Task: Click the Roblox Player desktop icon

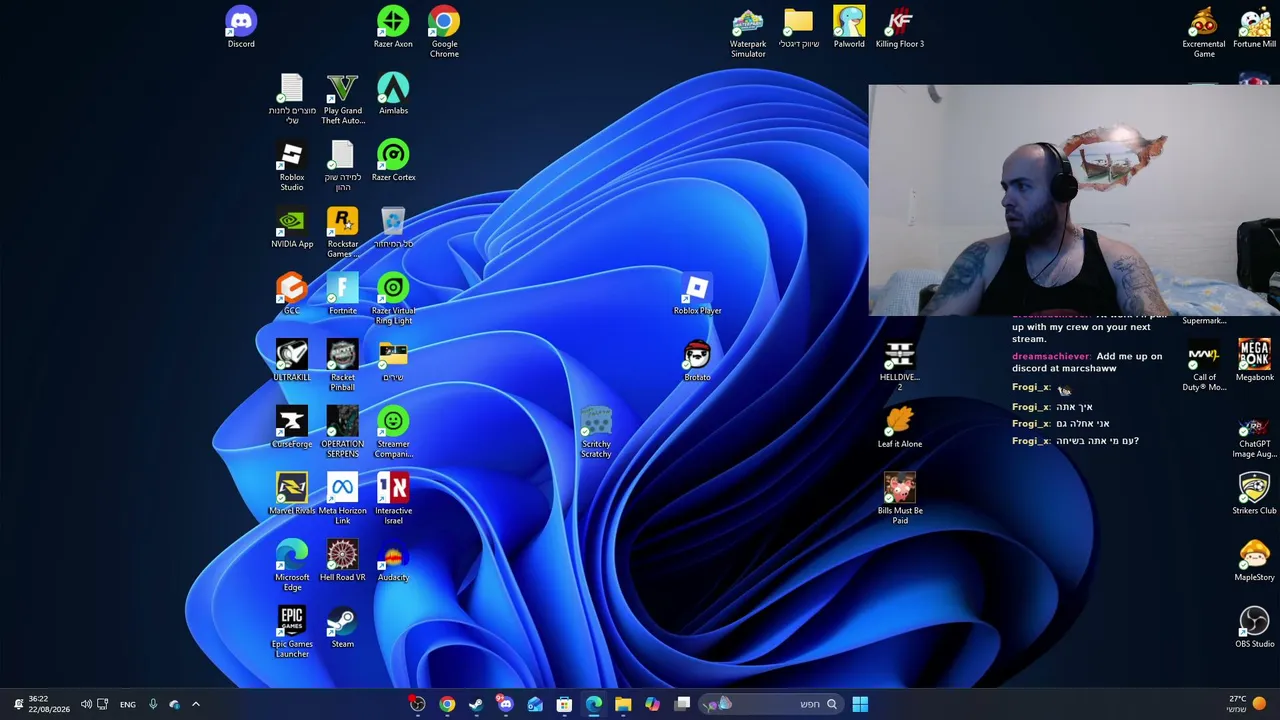Action: tap(697, 295)
